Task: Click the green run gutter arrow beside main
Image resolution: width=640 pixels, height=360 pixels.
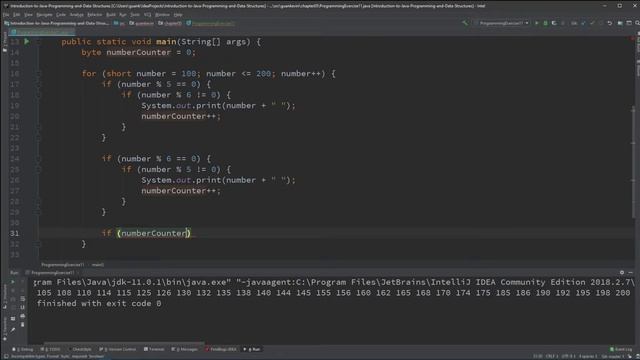Action: [x=27, y=41]
